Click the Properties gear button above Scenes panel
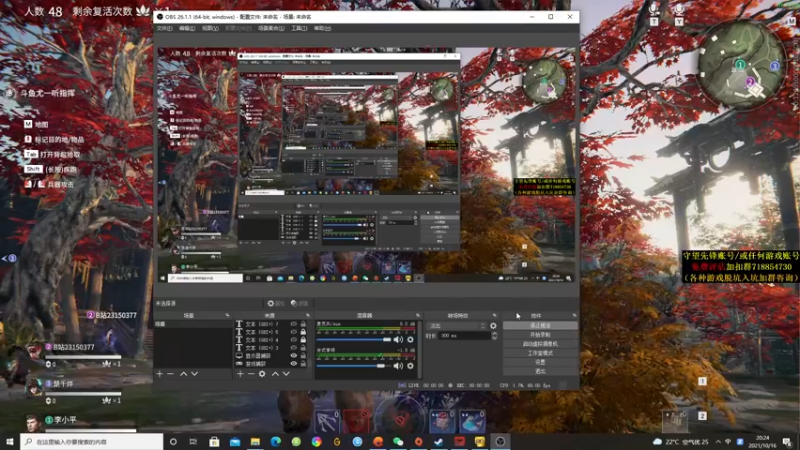Screen dimensions: 800x450 click(276, 303)
